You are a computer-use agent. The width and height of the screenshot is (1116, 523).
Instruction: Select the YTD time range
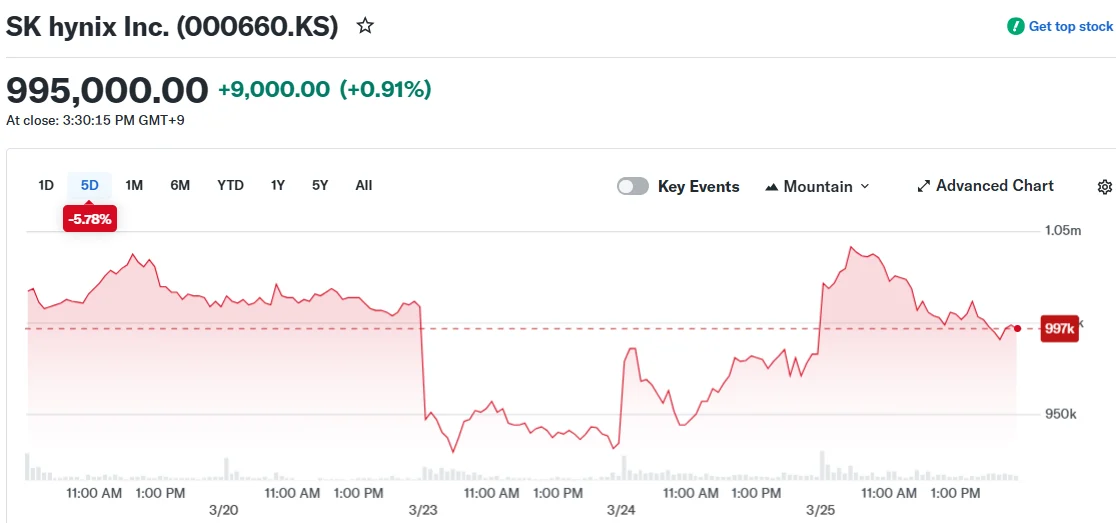click(x=231, y=186)
